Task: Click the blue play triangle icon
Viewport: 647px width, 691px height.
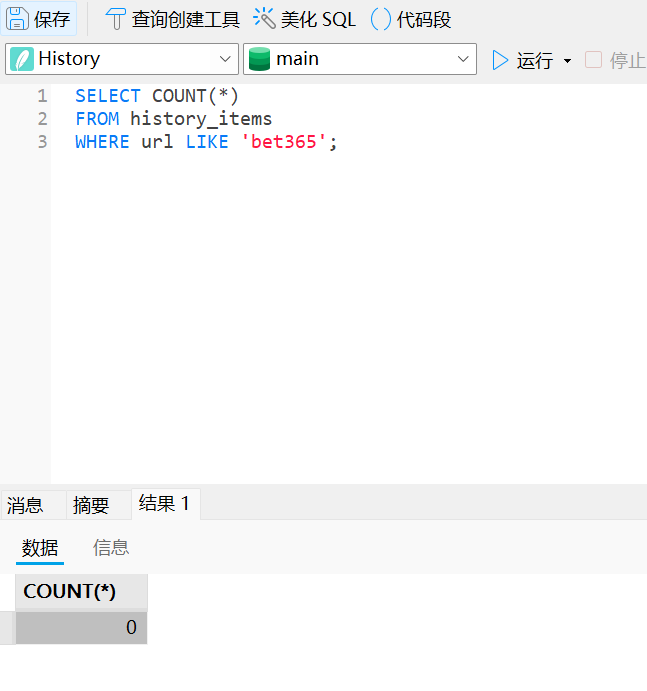Action: pyautogui.click(x=500, y=60)
